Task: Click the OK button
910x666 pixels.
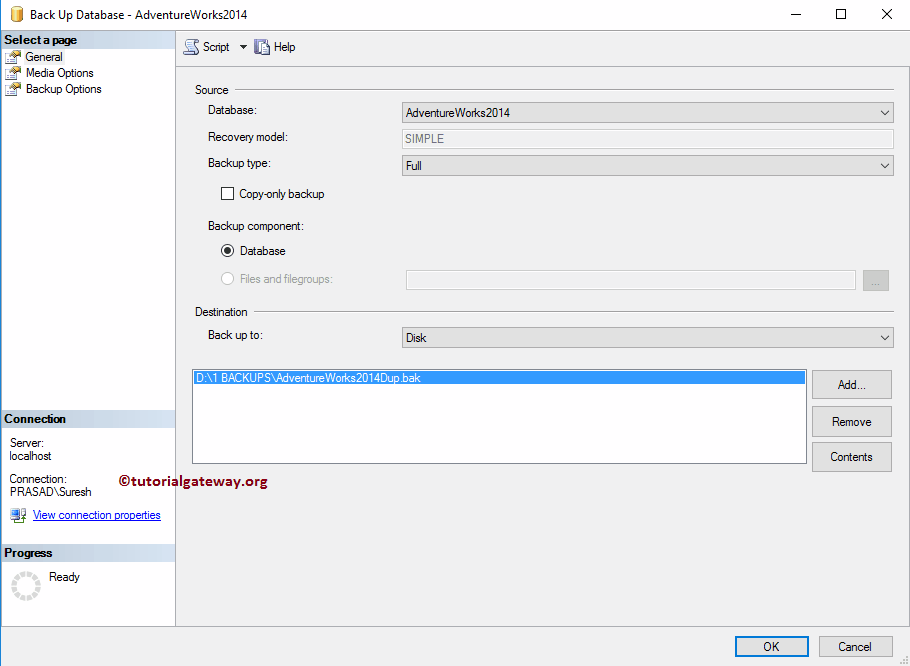Action: (x=771, y=647)
